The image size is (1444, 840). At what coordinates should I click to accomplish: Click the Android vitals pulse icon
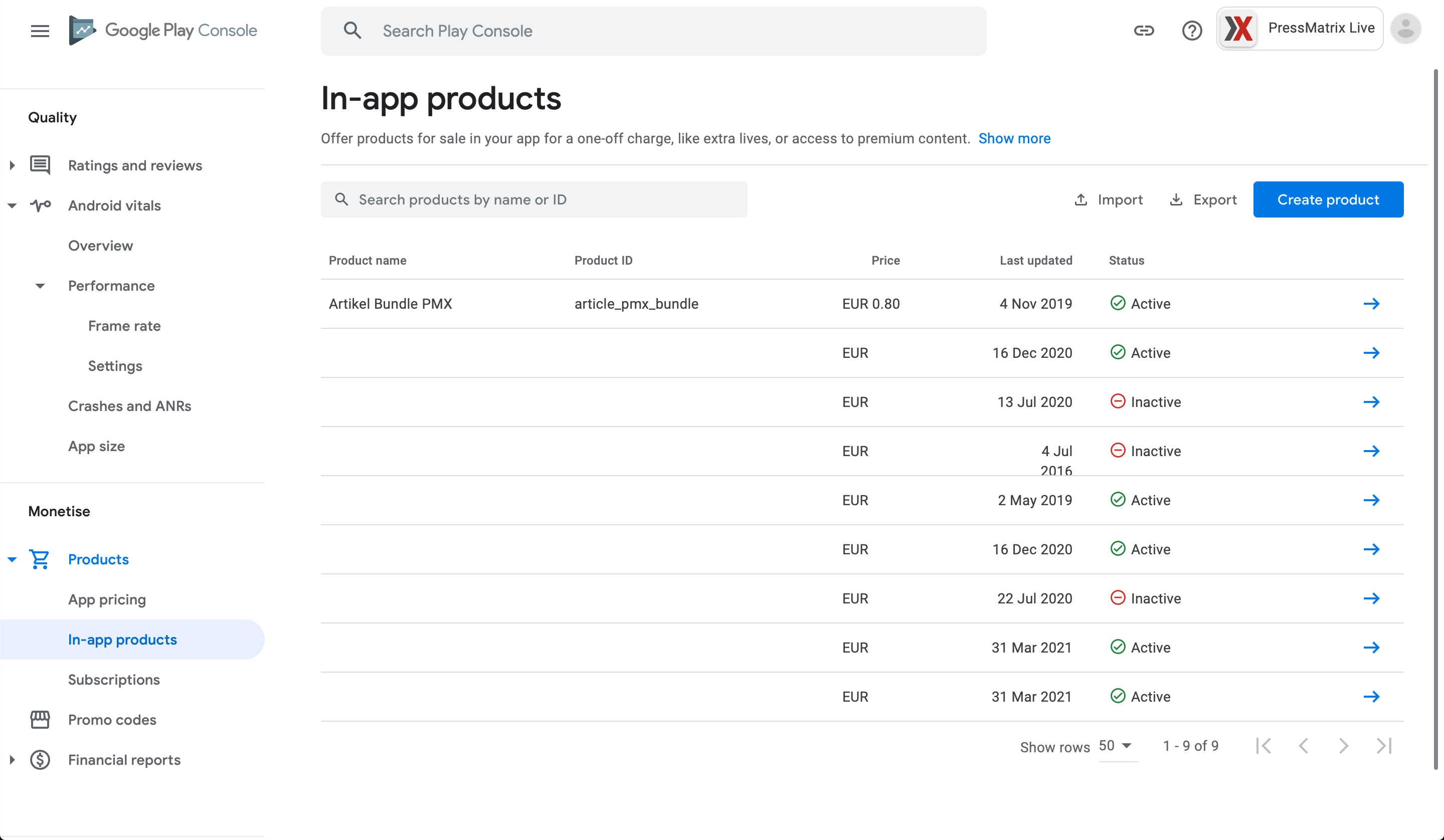(x=40, y=205)
